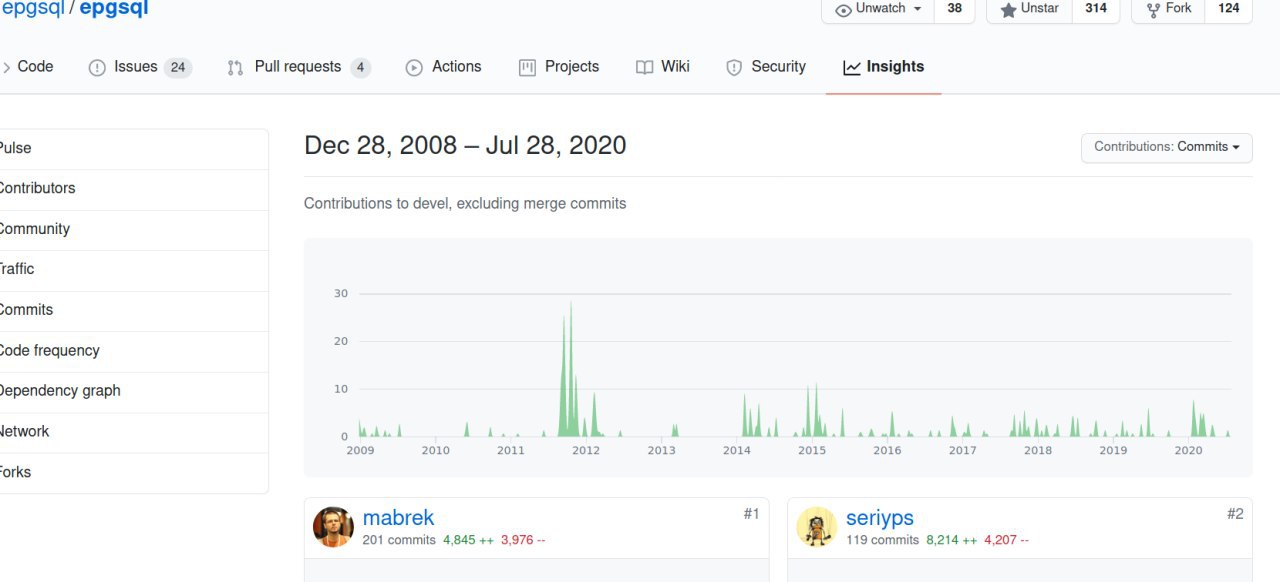Click the date range heading
The image size is (1280, 582).
pyautogui.click(x=465, y=146)
